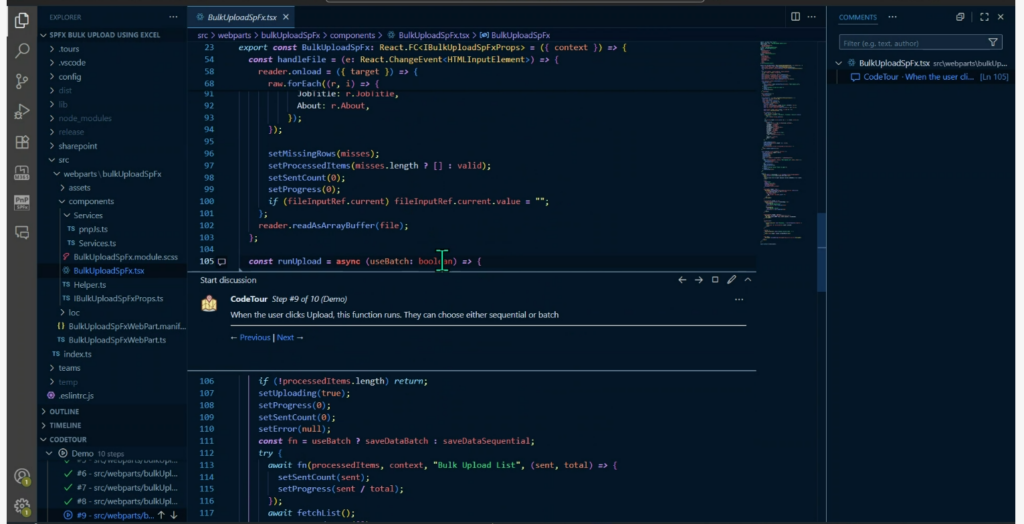
Task: Edit the tour step with pencil icon
Action: (731, 280)
